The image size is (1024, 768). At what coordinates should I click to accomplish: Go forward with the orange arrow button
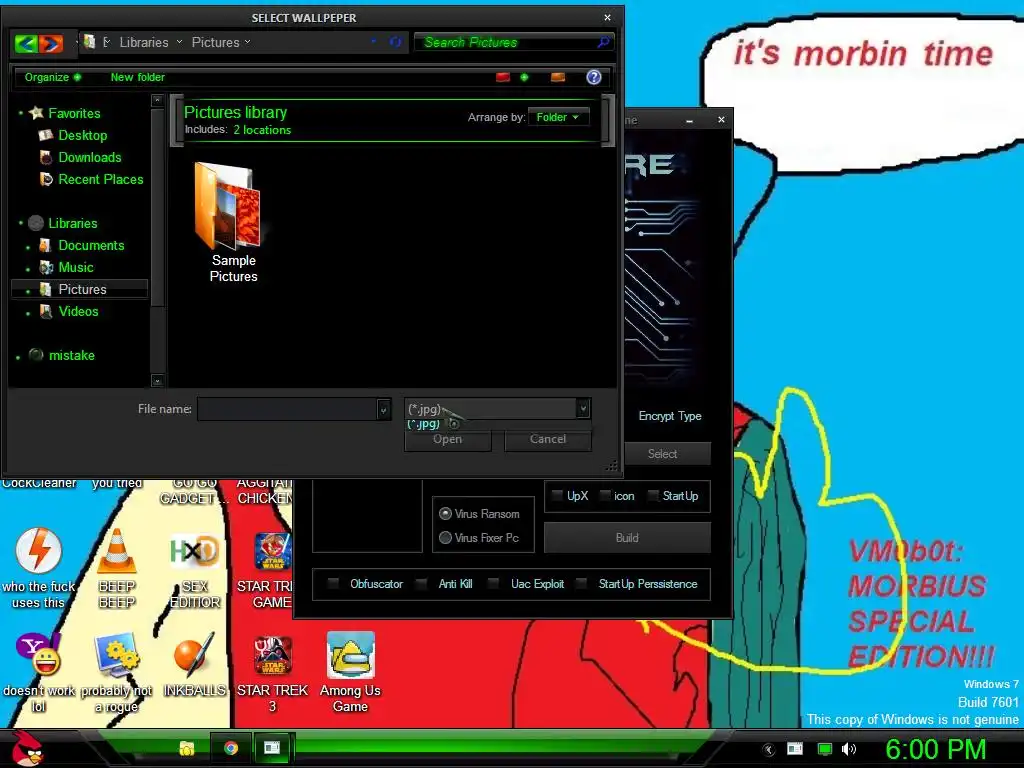click(x=50, y=43)
